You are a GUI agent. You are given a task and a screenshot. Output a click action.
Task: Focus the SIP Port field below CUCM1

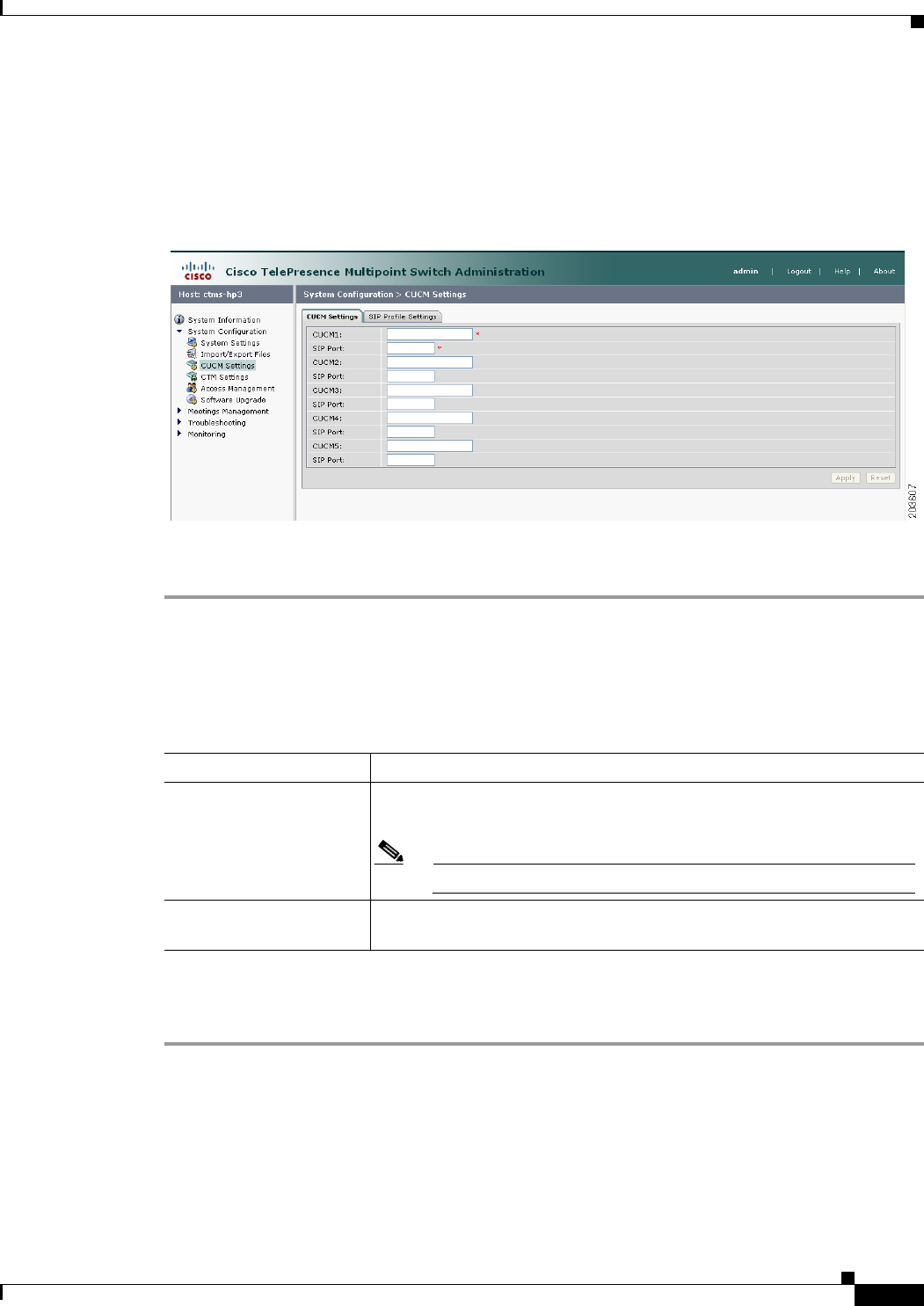[x=411, y=348]
